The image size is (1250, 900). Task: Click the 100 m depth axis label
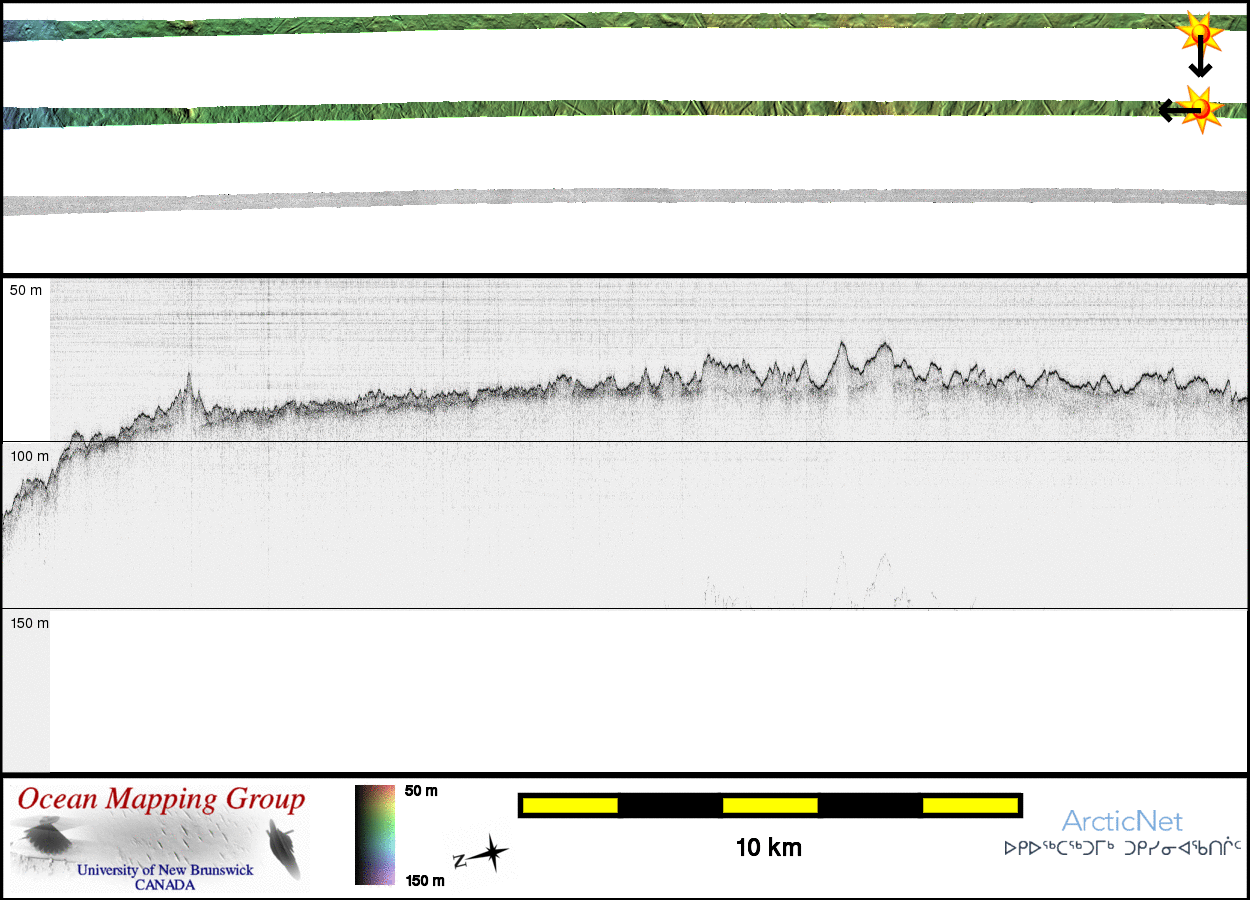pos(29,456)
